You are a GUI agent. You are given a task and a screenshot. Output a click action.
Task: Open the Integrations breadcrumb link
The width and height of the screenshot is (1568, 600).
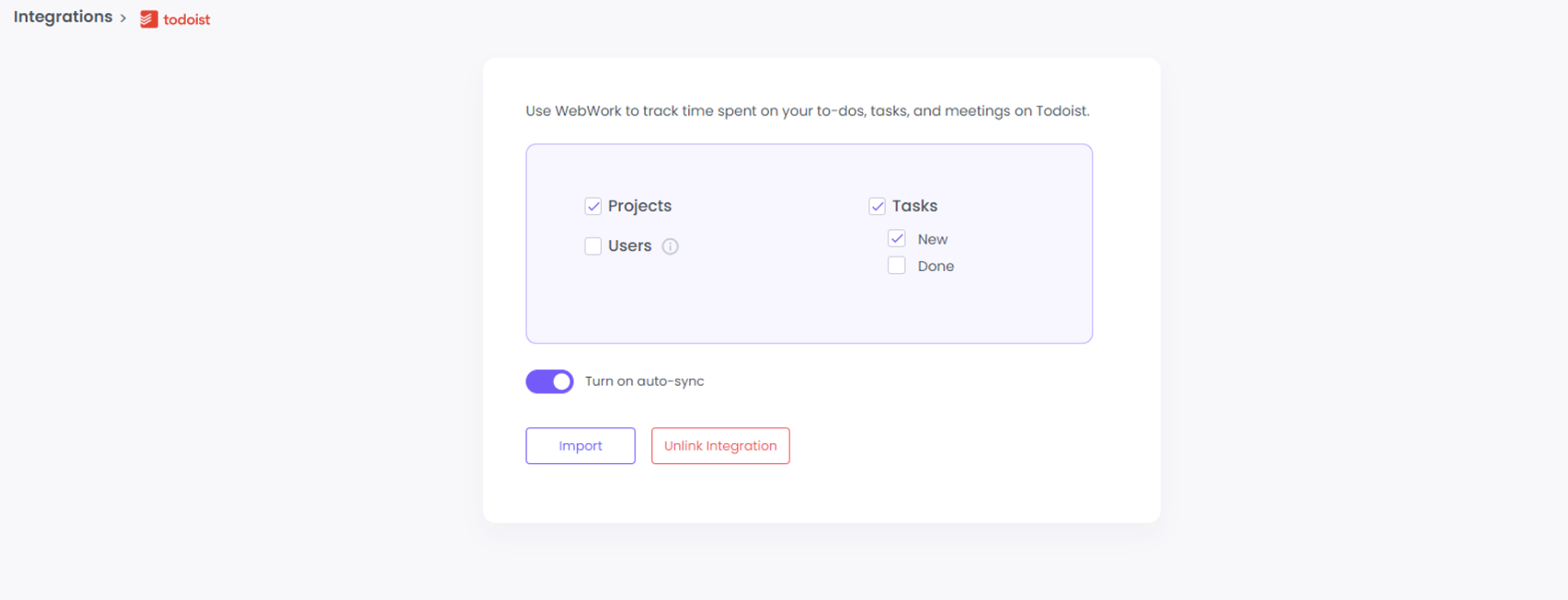tap(62, 16)
